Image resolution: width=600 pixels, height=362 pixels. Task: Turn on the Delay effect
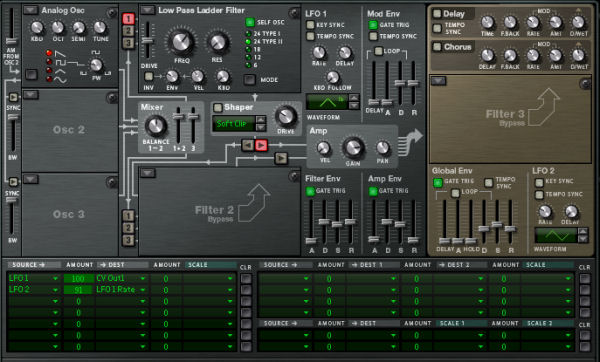437,14
